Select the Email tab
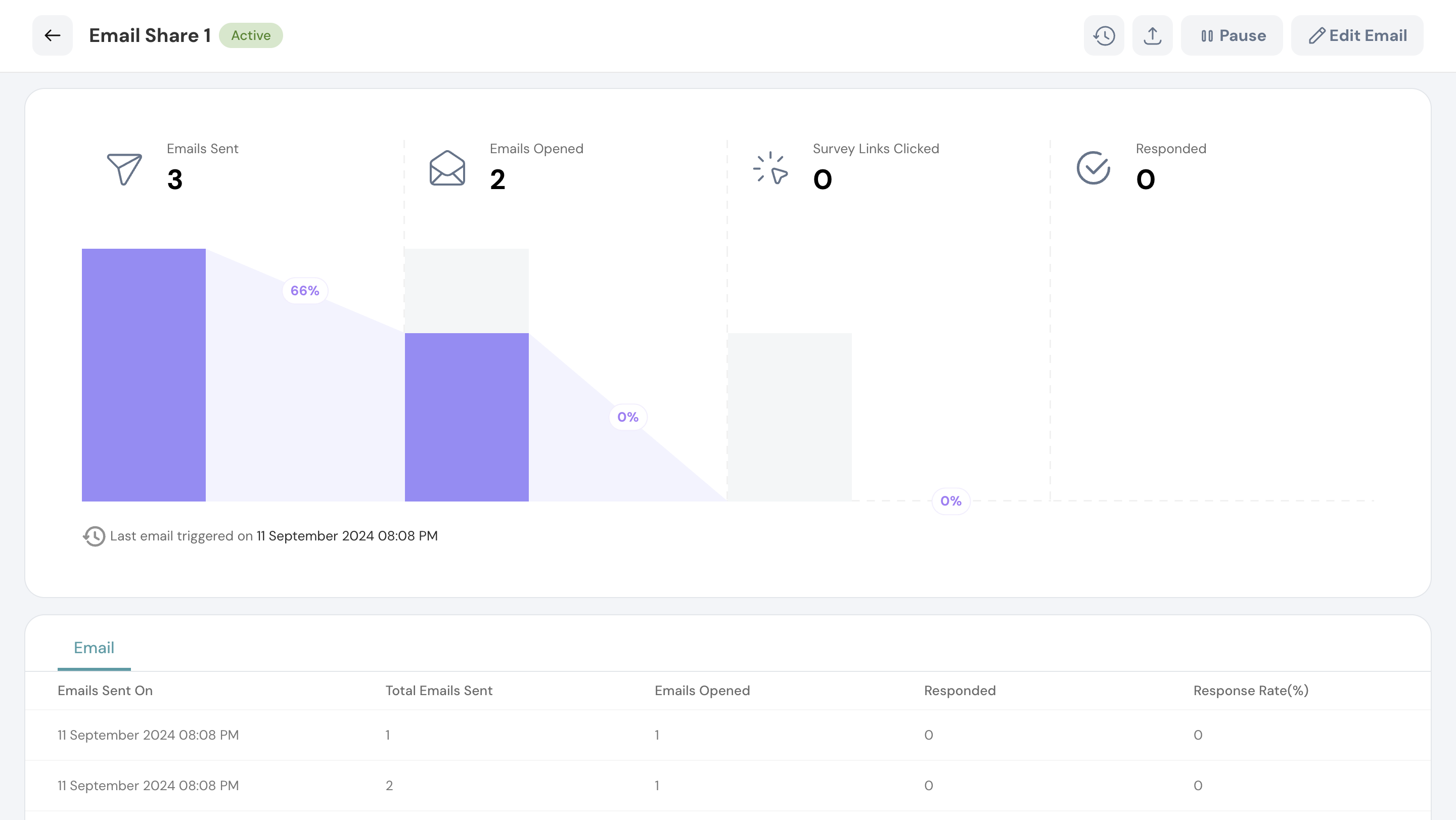Image resolution: width=1456 pixels, height=820 pixels. [94, 648]
